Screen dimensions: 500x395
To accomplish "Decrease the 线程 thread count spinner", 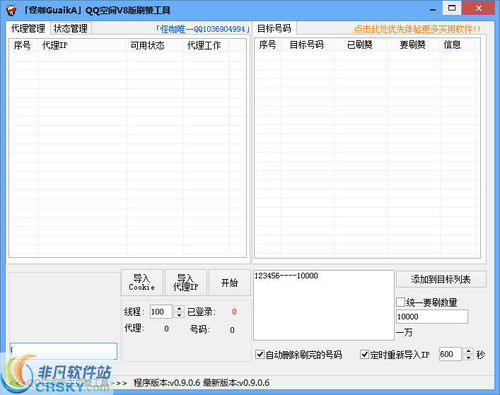I will pyautogui.click(x=179, y=315).
